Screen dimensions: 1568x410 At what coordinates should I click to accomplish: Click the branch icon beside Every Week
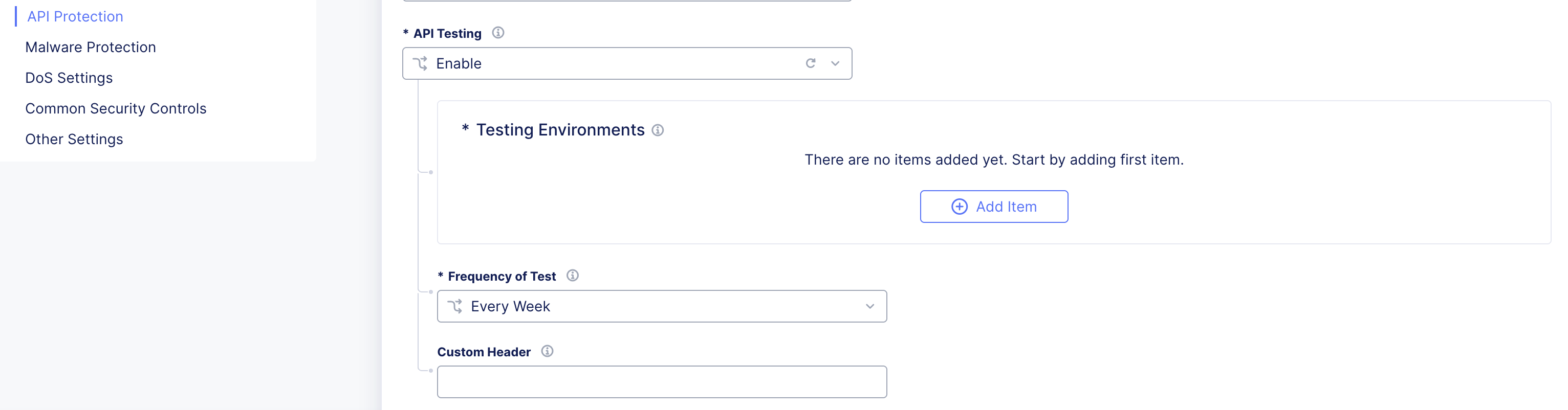tap(455, 306)
